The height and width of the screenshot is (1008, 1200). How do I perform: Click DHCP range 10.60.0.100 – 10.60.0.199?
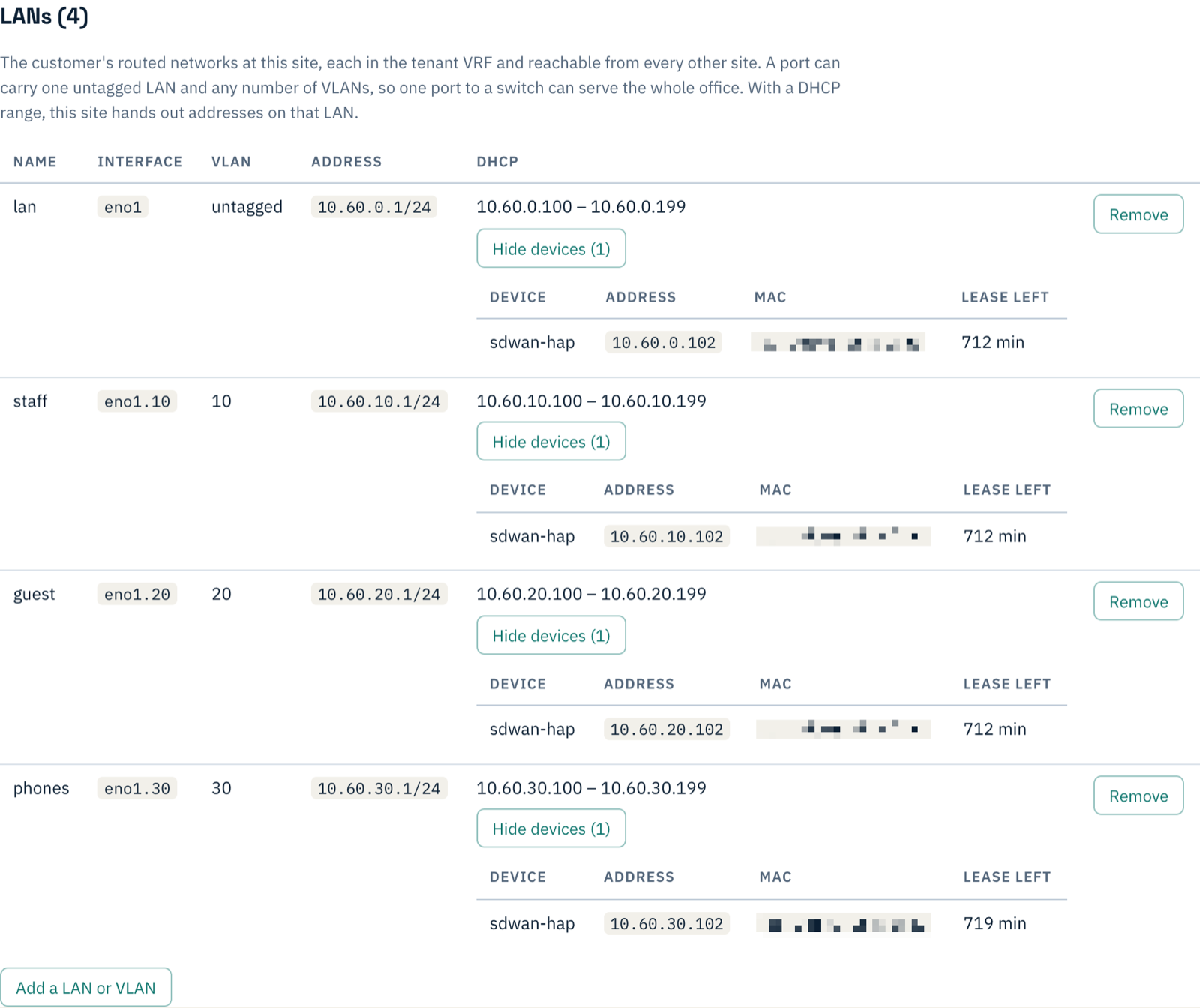pyautogui.click(x=581, y=206)
